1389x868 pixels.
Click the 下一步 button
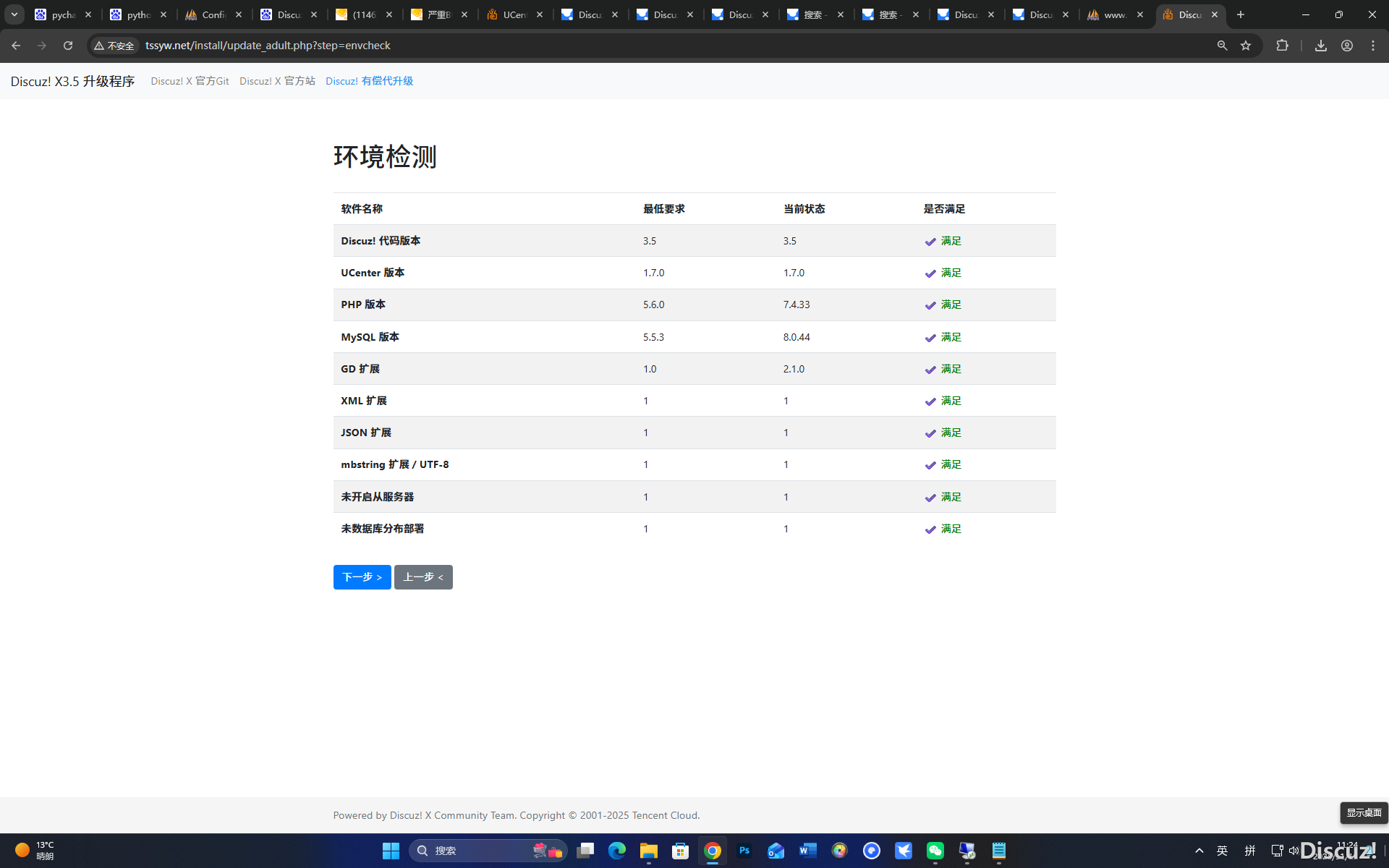(x=362, y=576)
